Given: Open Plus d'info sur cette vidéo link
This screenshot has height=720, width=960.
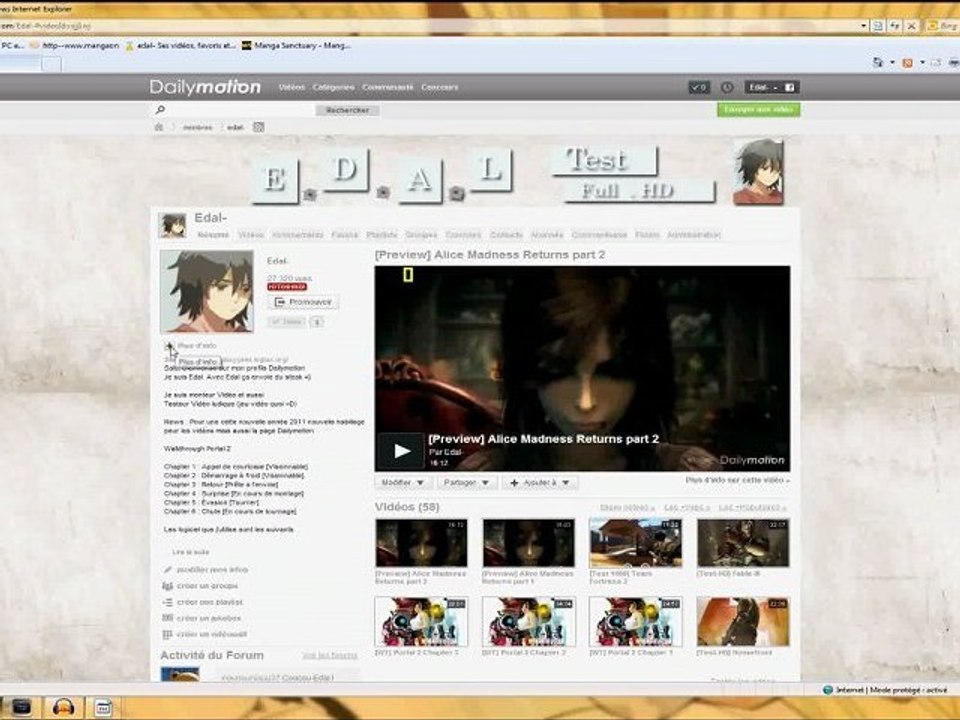Looking at the screenshot, I should [737, 481].
